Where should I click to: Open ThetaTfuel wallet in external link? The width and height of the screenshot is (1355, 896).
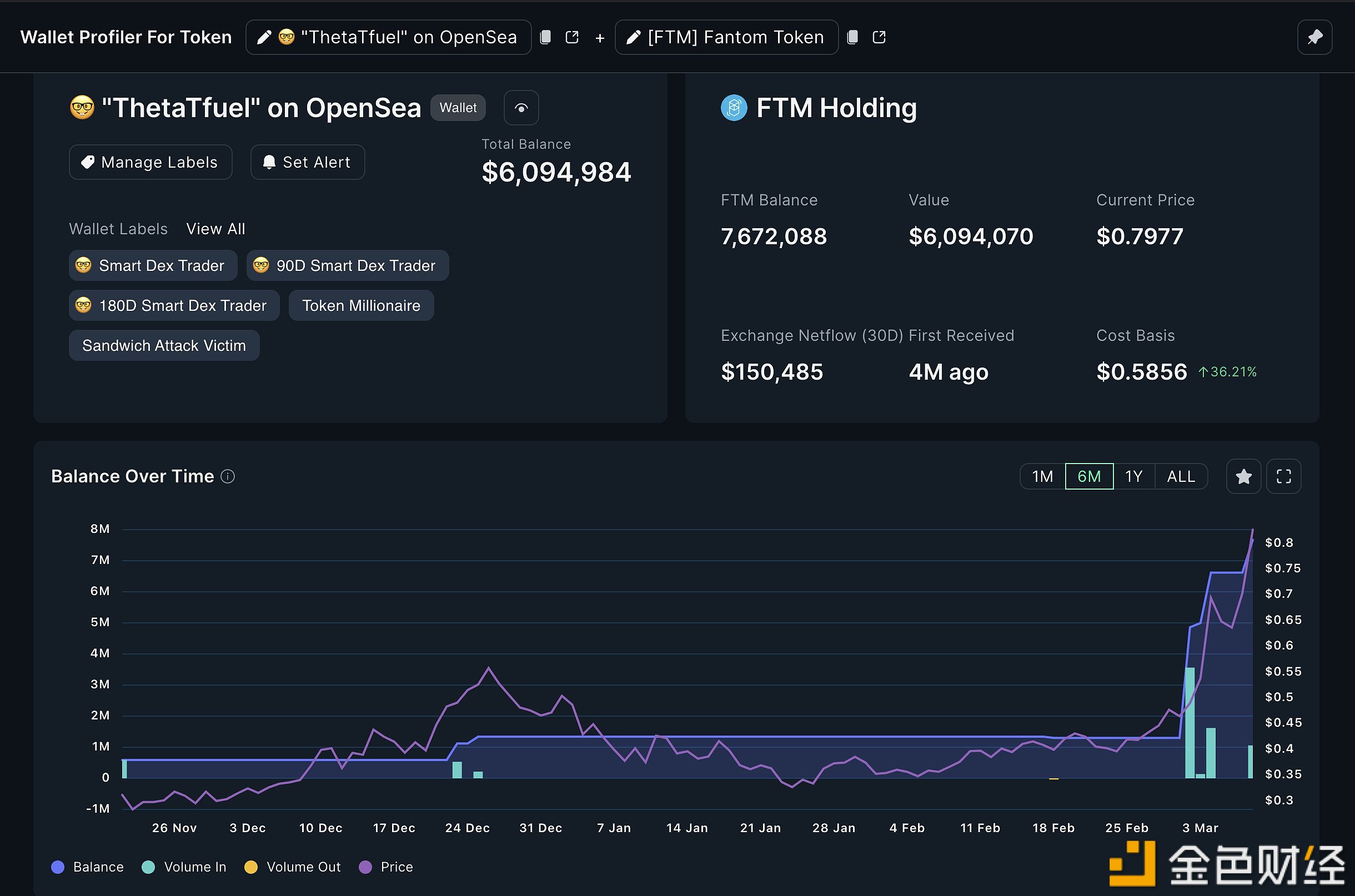pyautogui.click(x=572, y=37)
